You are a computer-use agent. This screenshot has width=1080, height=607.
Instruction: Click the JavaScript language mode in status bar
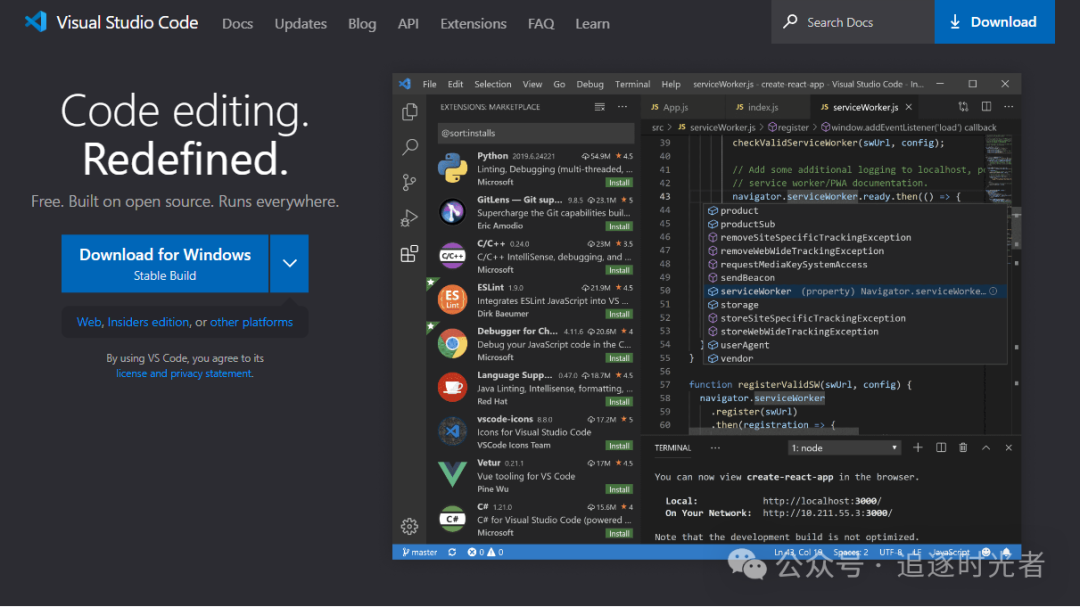coord(951,552)
